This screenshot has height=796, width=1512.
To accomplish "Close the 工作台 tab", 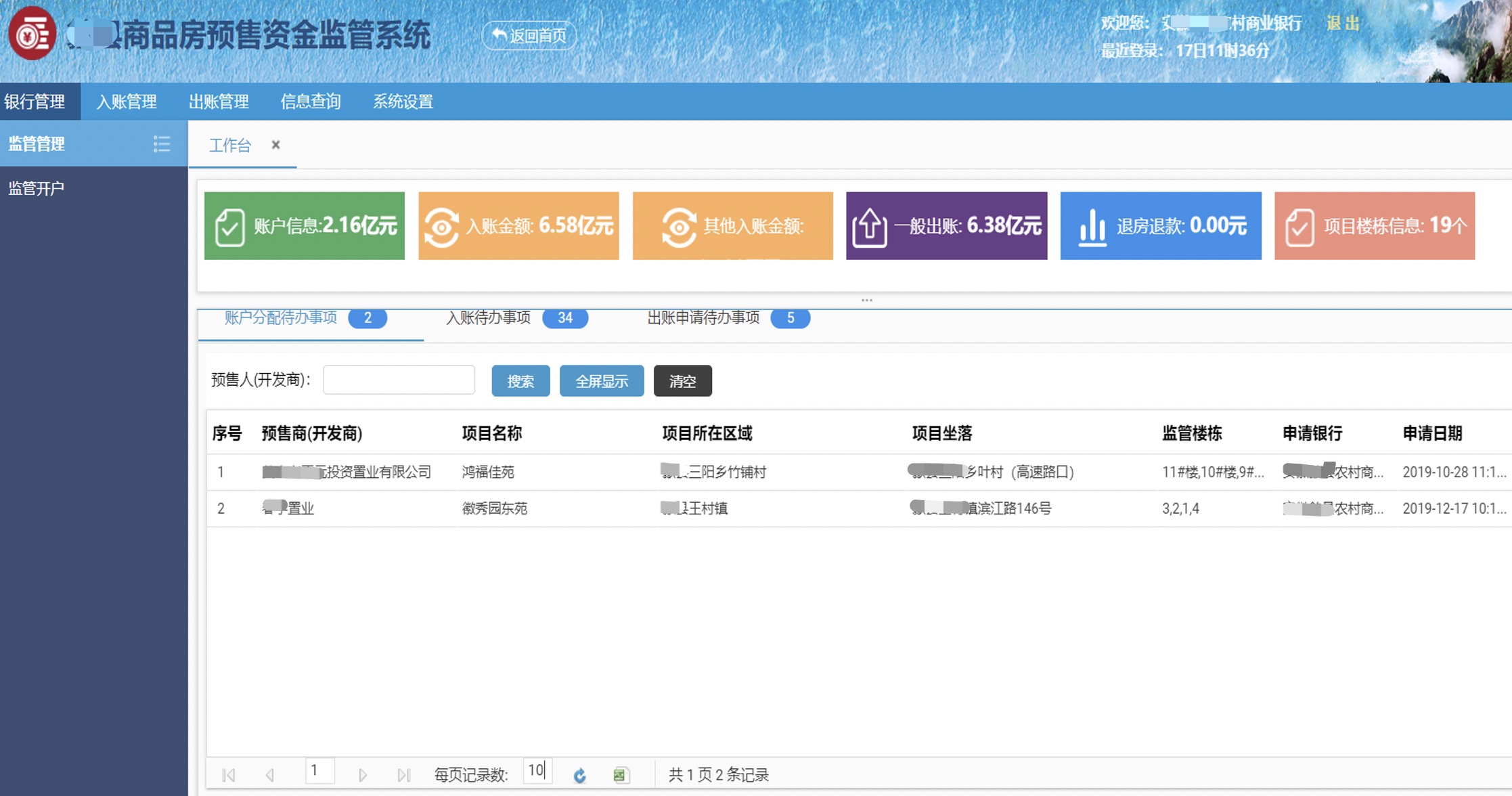I will (x=275, y=145).
